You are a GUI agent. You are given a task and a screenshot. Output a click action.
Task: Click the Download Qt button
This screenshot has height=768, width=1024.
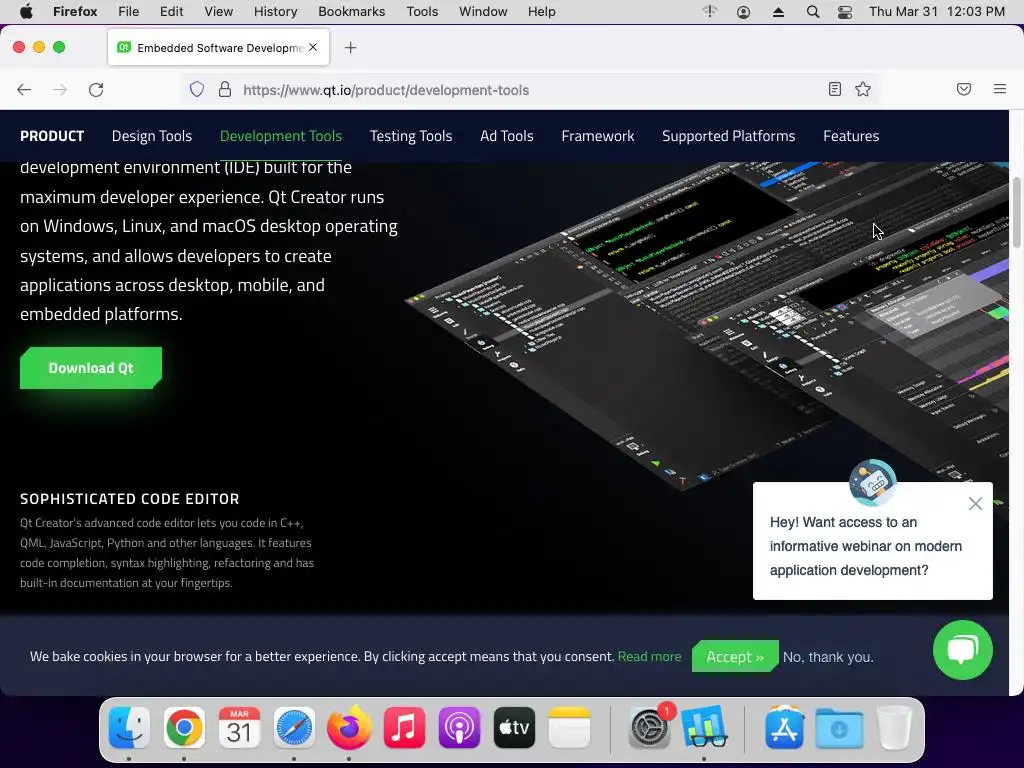[91, 368]
